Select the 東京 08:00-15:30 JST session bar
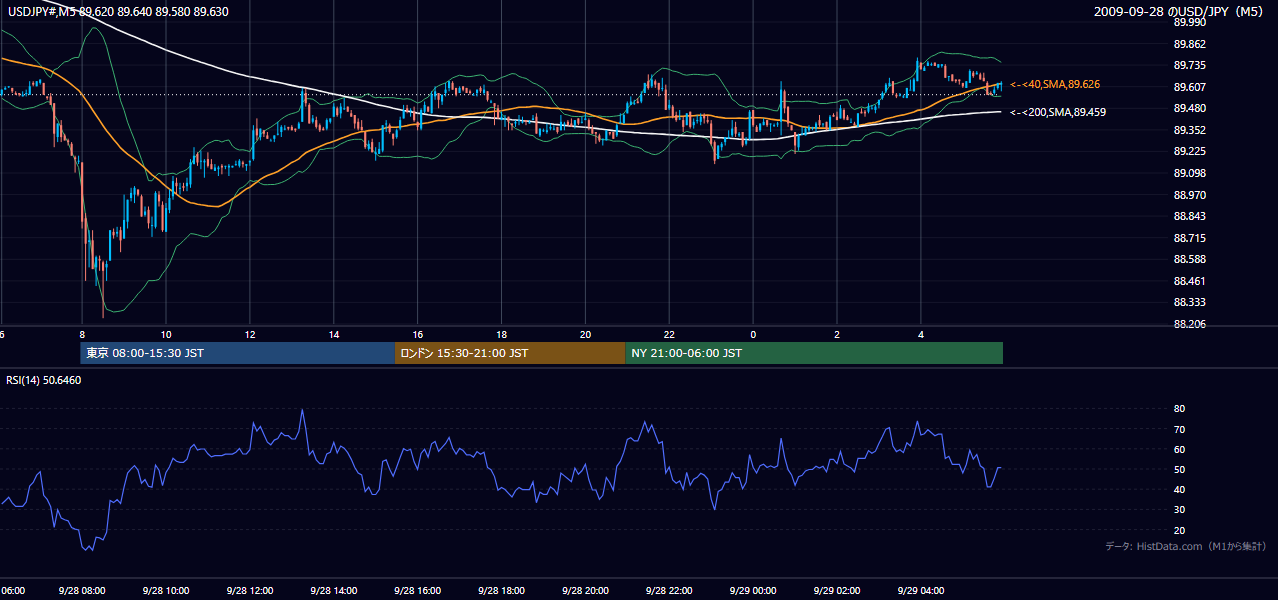Image resolution: width=1278 pixels, height=600 pixels. 238,353
